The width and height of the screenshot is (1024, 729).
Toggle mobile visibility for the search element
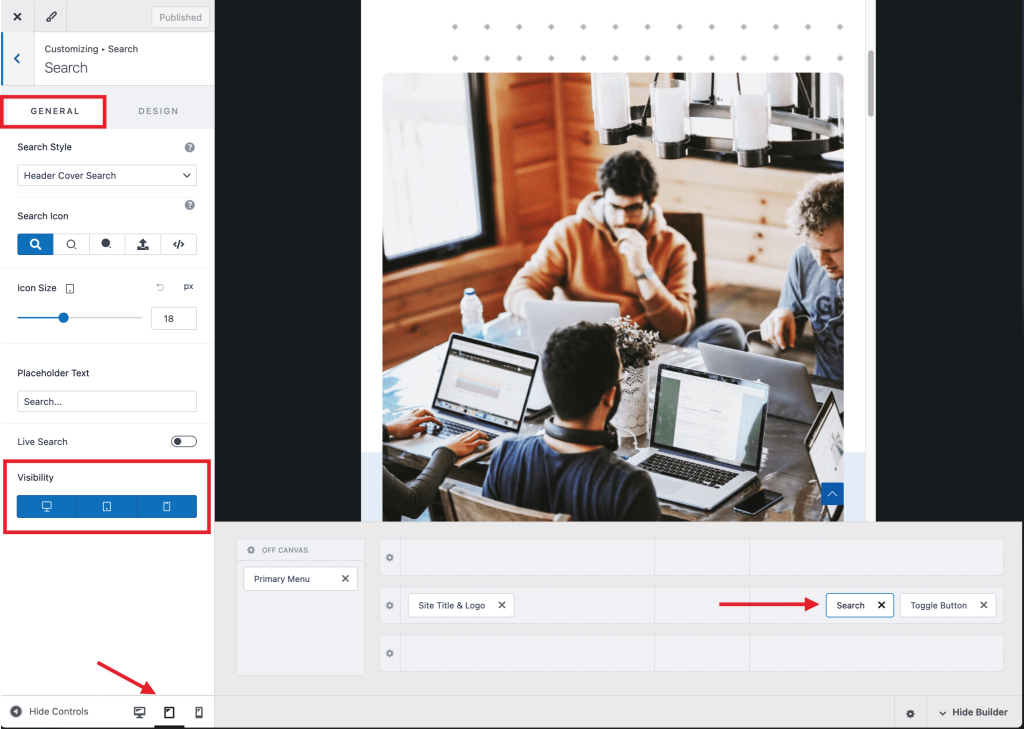(167, 507)
